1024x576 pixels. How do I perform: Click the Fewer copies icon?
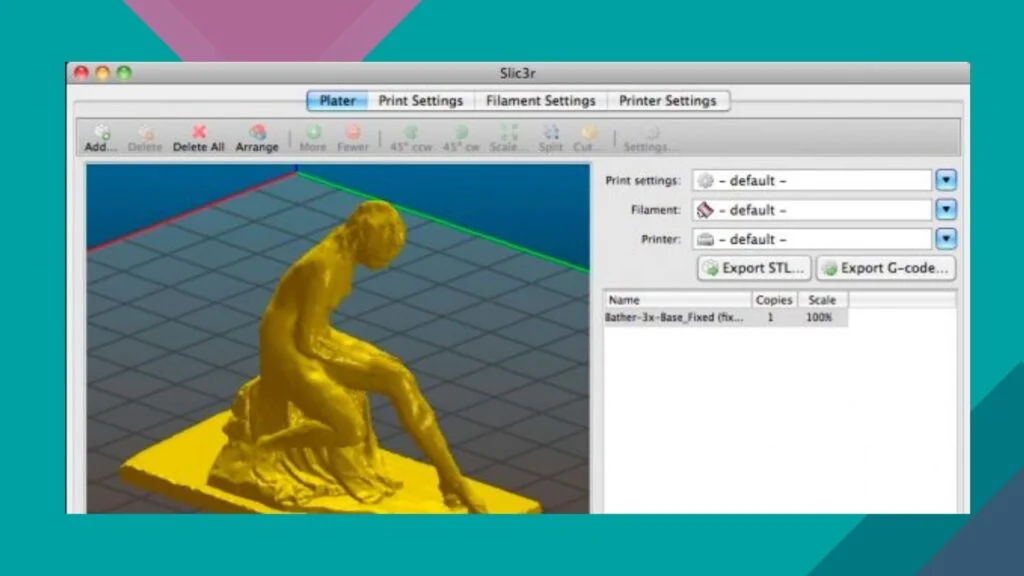click(x=353, y=133)
